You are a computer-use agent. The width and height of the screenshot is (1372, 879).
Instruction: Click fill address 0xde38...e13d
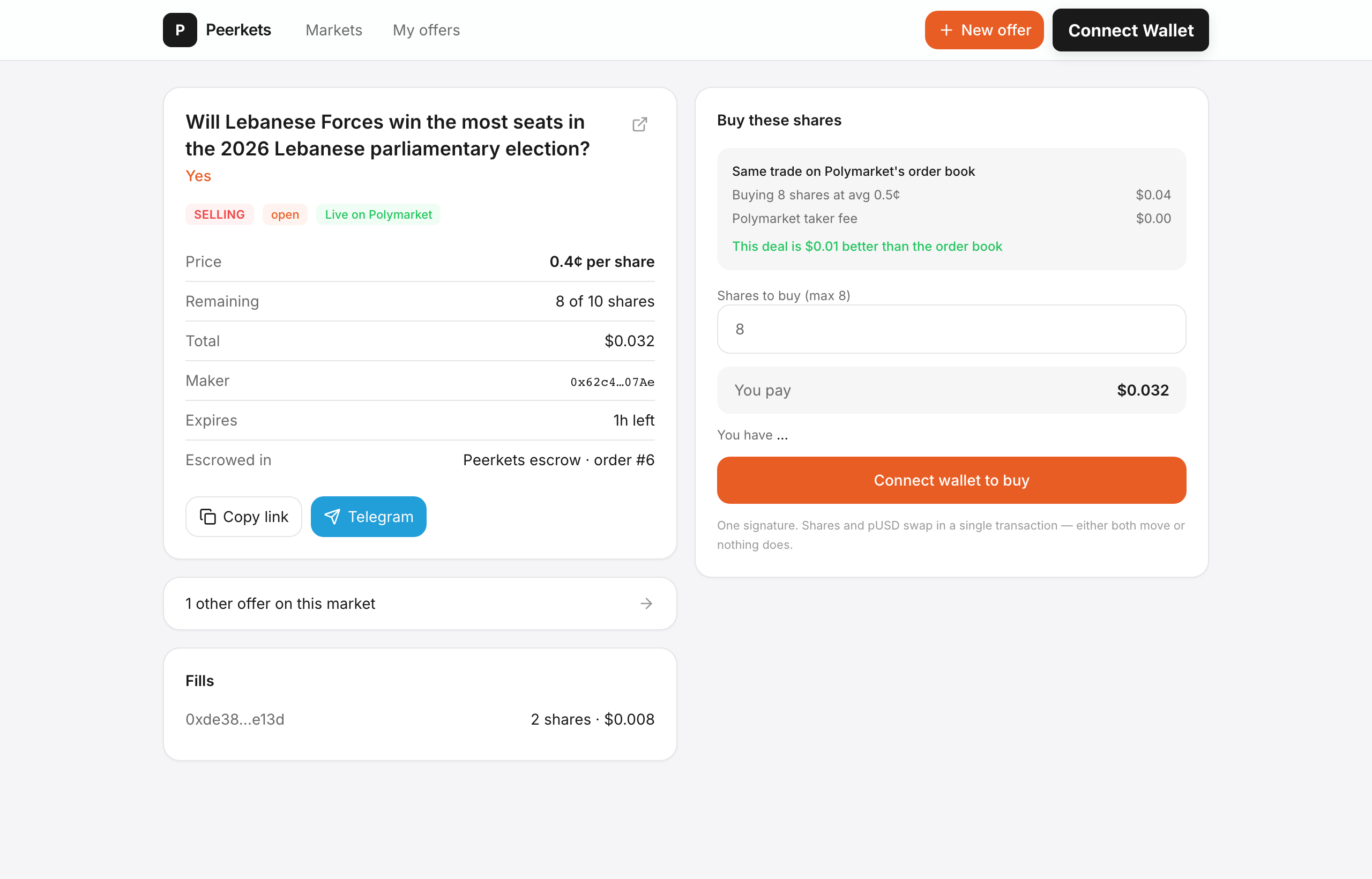point(235,719)
